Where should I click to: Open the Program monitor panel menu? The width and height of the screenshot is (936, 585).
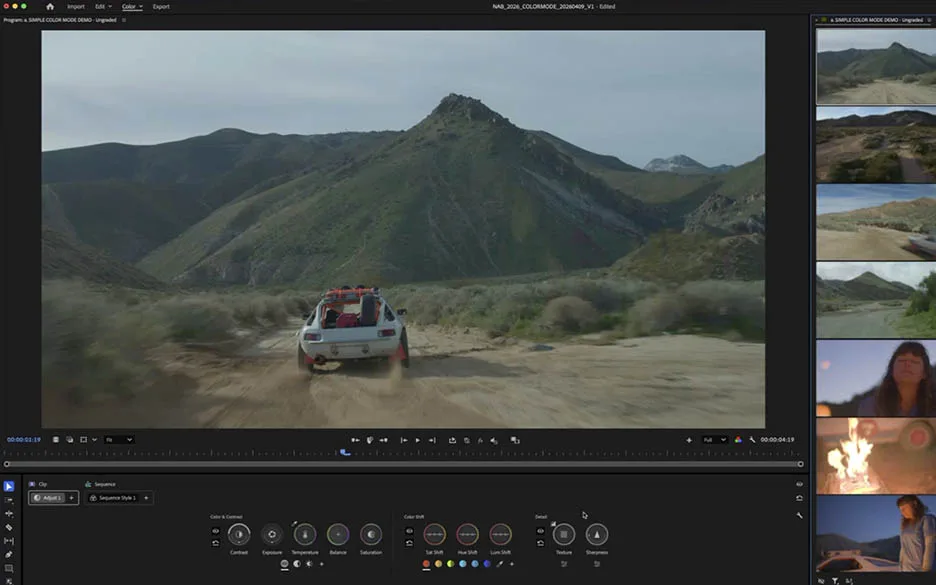[x=124, y=20]
